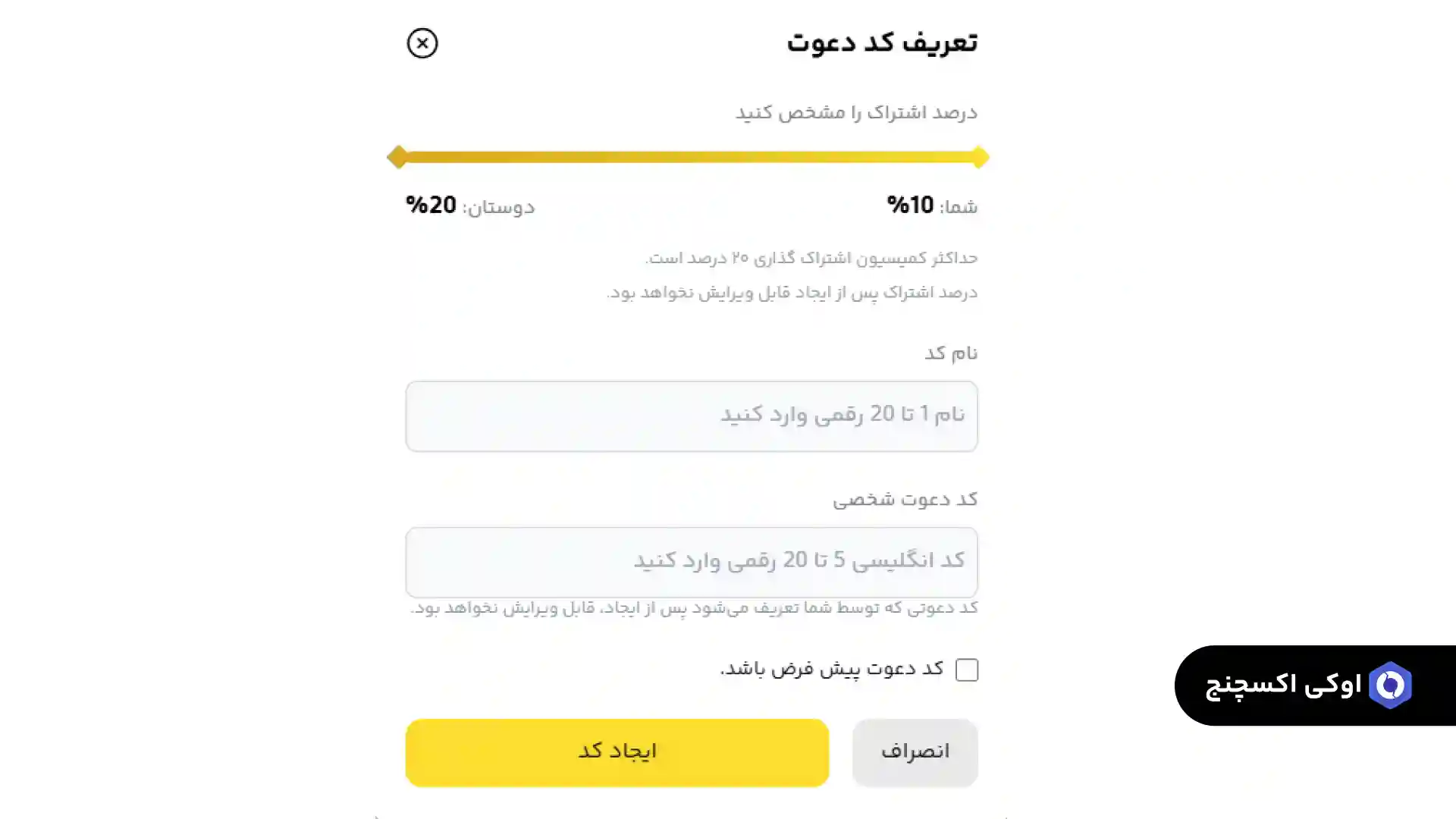Click the left diamond slider handle
1456x819 pixels.
point(397,157)
